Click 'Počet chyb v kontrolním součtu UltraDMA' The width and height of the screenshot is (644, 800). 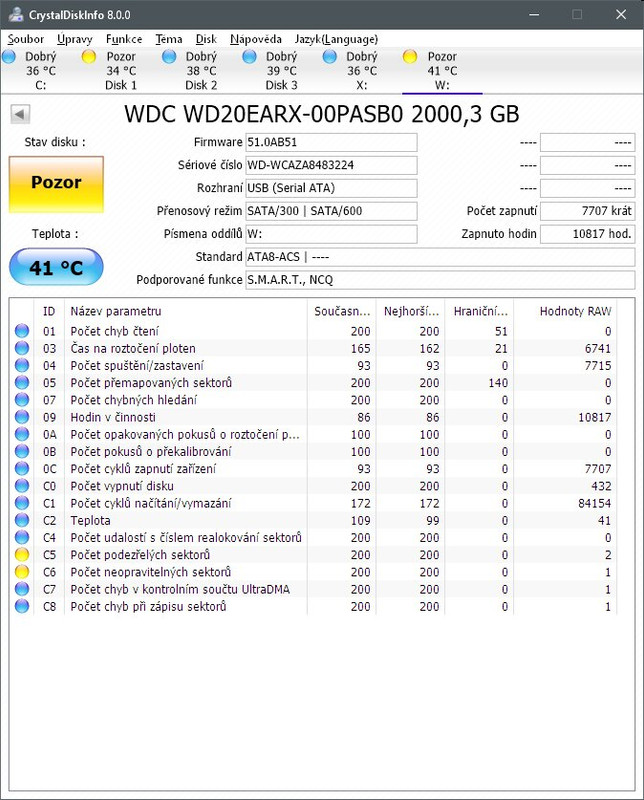click(180, 589)
